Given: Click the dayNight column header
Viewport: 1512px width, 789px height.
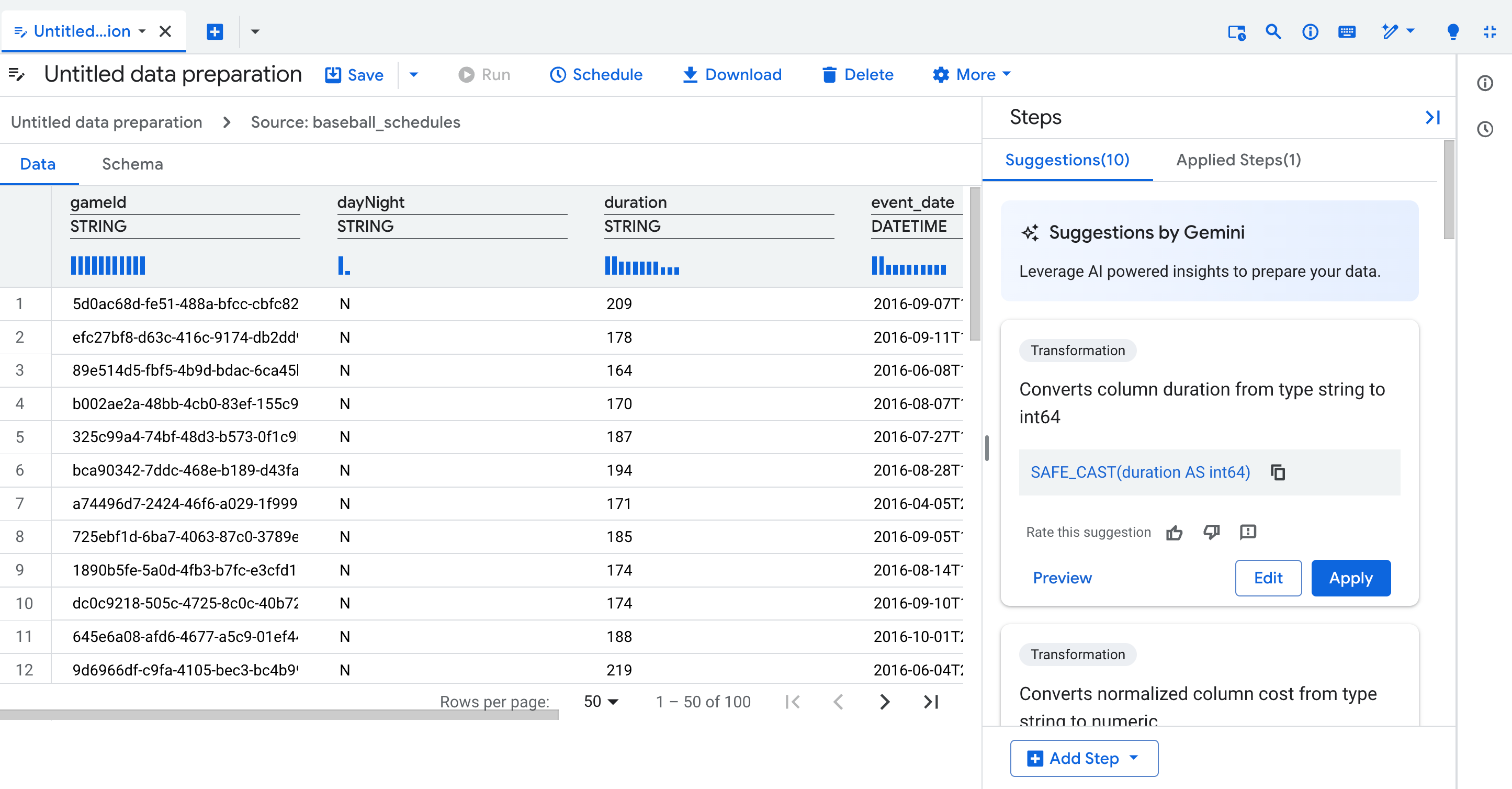Looking at the screenshot, I should point(371,202).
